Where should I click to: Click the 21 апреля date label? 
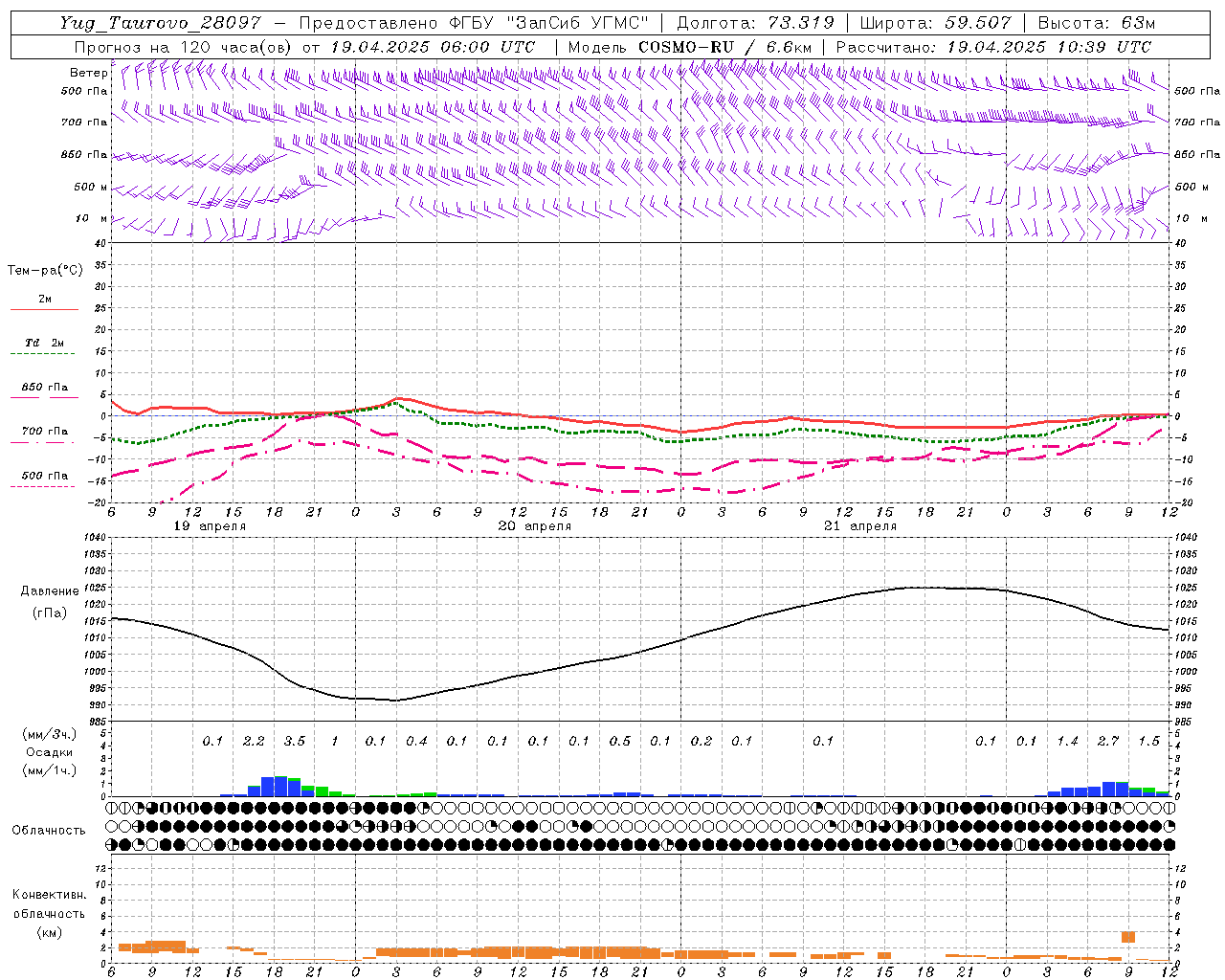pyautogui.click(x=860, y=526)
